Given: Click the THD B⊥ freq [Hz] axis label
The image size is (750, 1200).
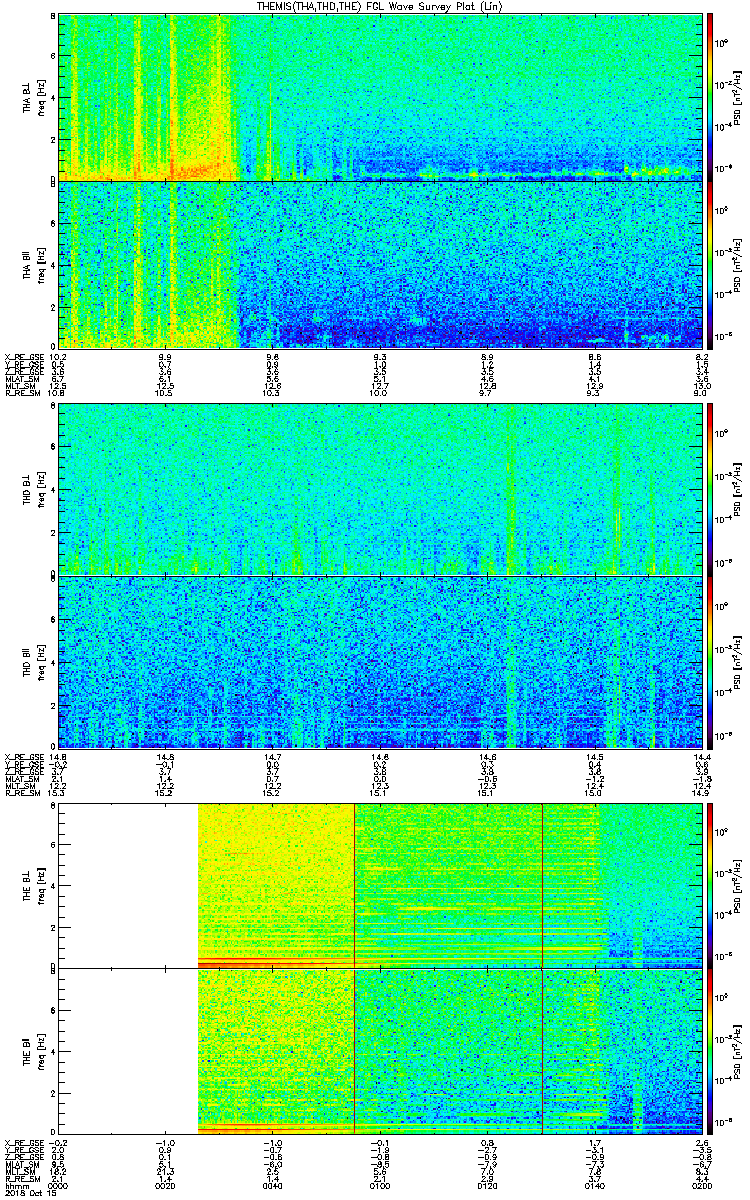Looking at the screenshot, I should point(34,489).
